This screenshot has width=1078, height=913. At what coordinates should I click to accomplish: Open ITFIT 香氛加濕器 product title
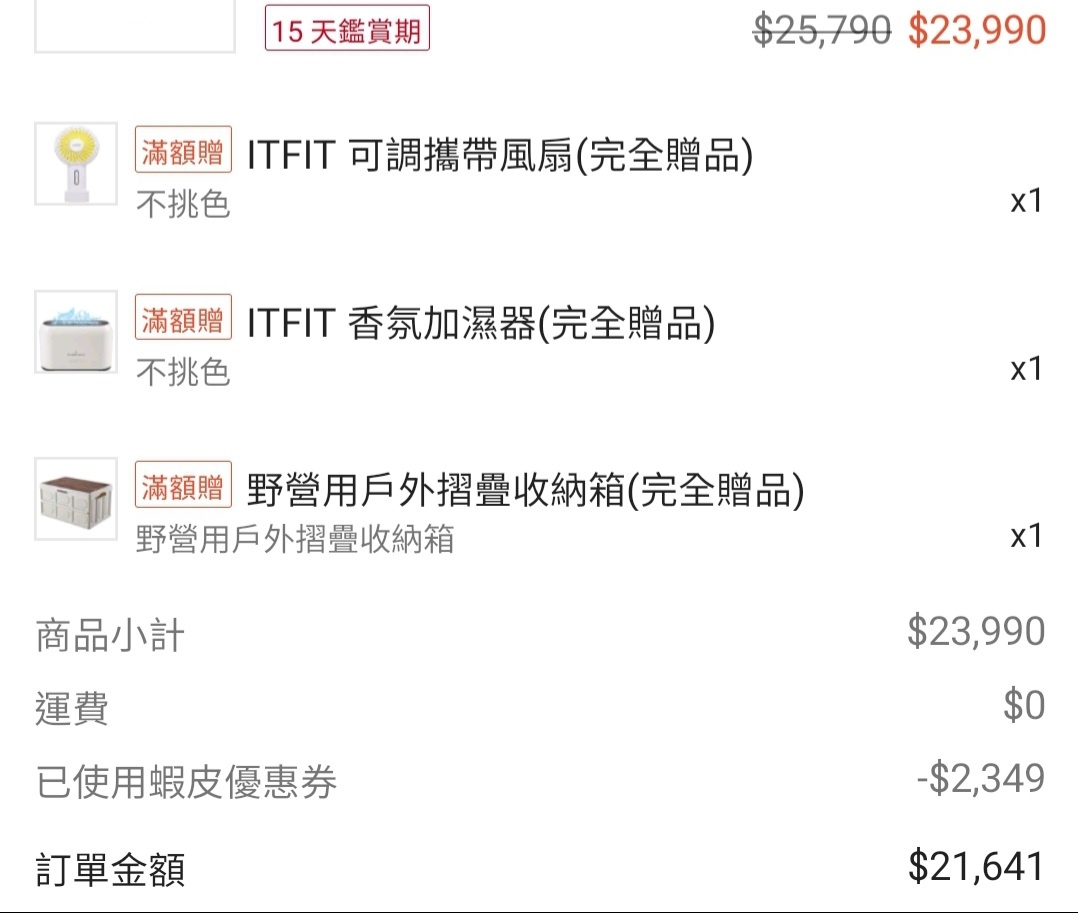481,322
